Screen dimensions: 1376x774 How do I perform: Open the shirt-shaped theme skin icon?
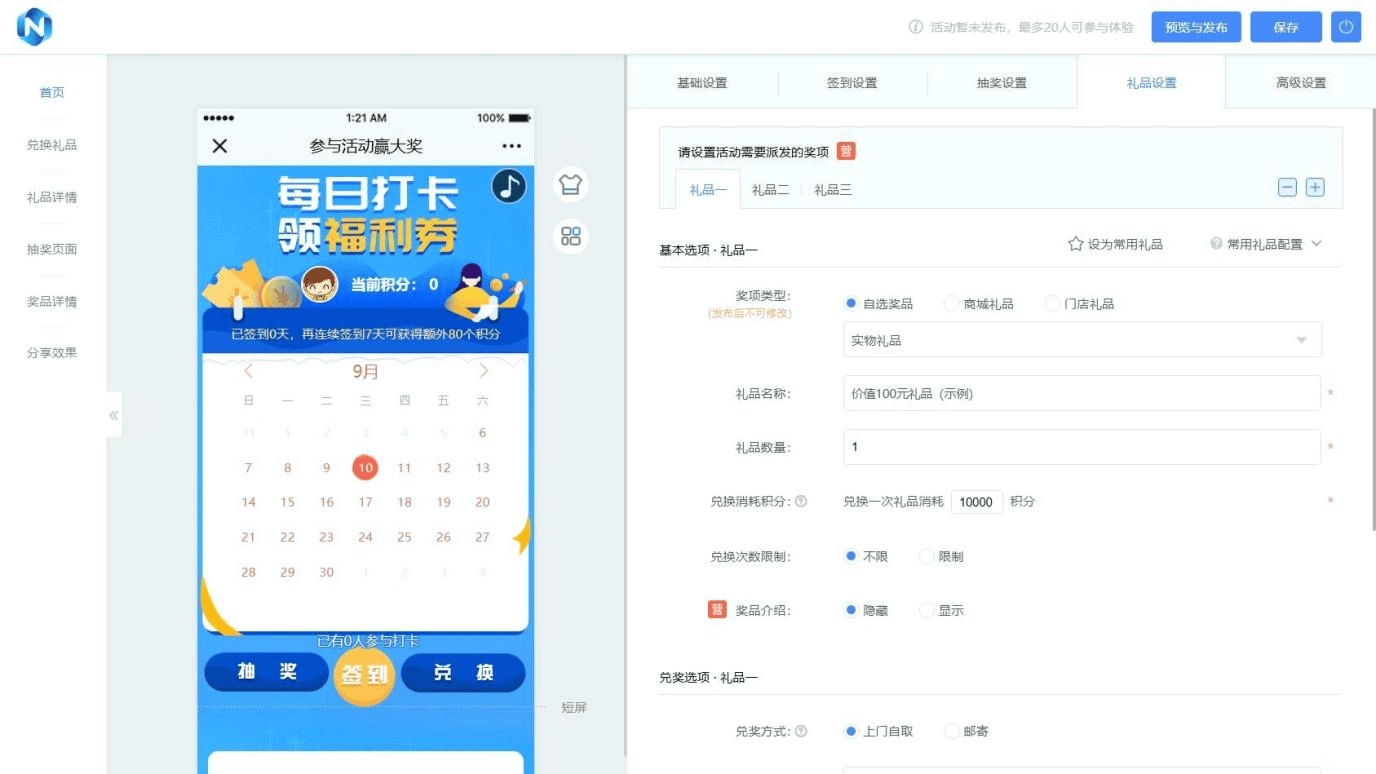click(571, 185)
